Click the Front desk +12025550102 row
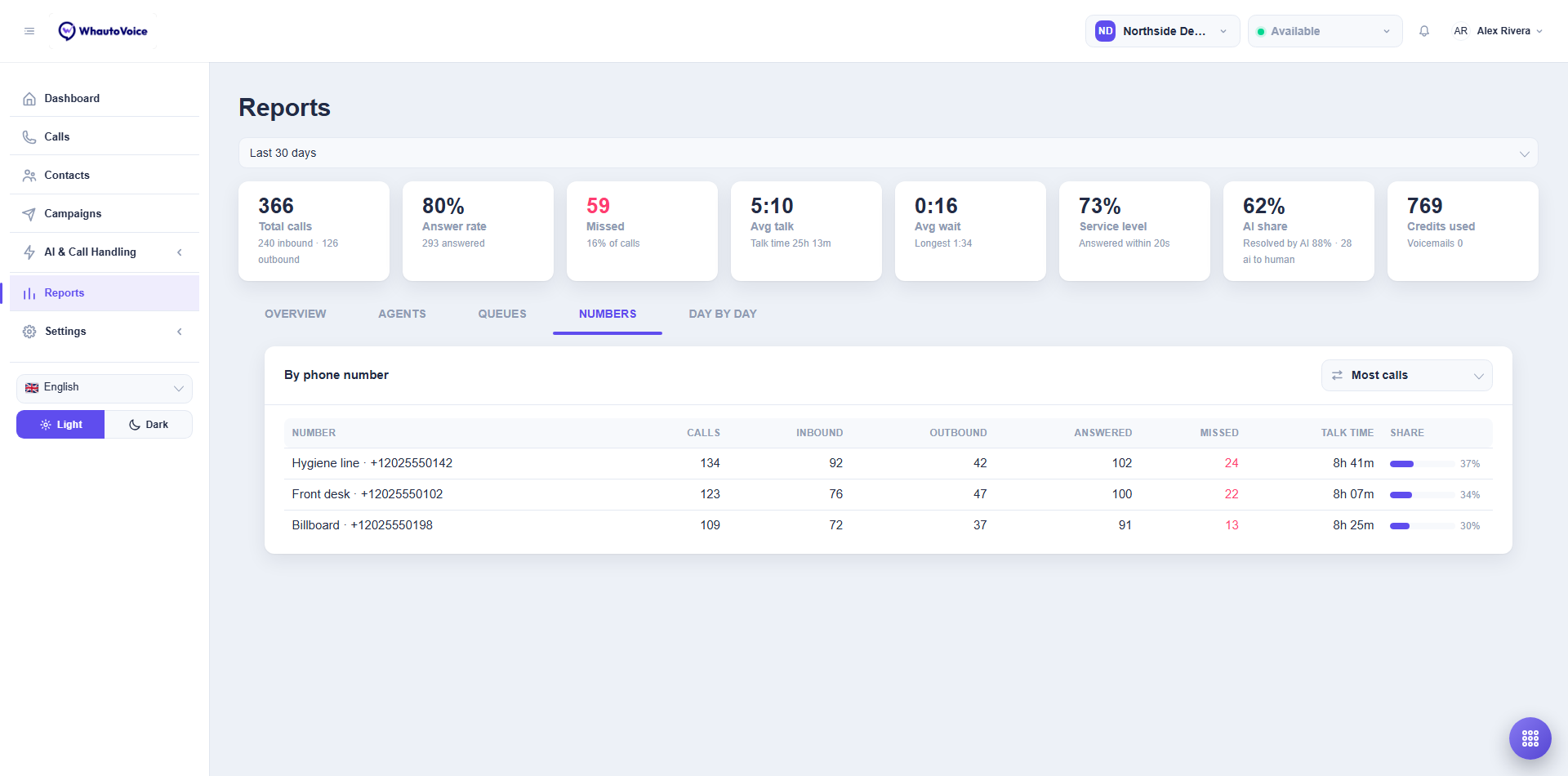The width and height of the screenshot is (1568, 776). [x=889, y=495]
